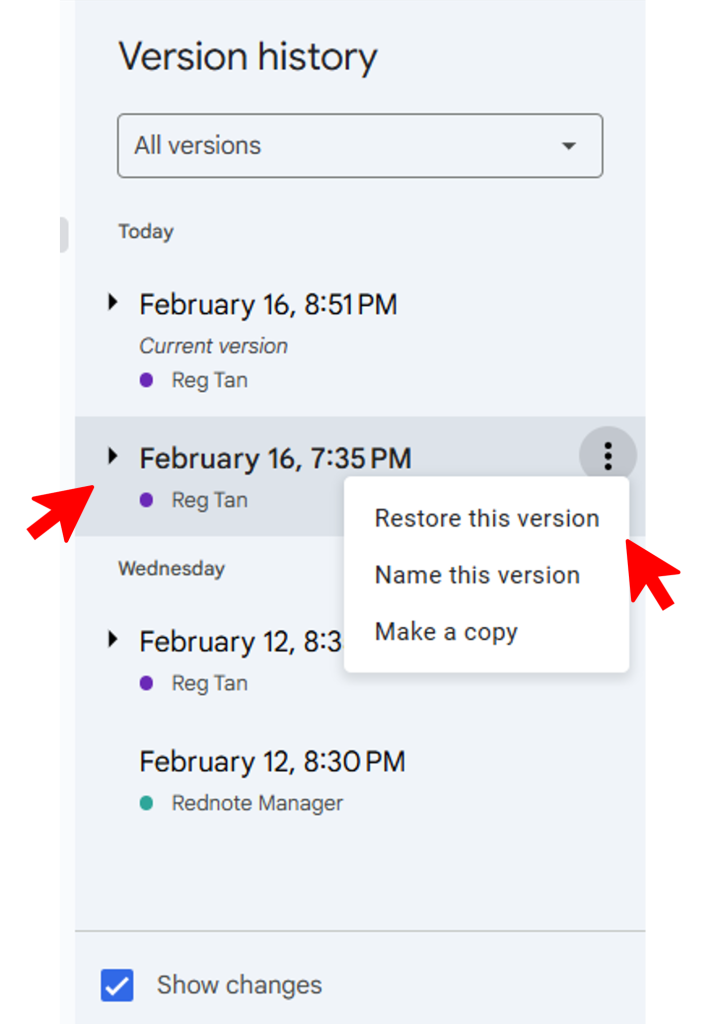Click teal dot beside Rednote Manager
The height and width of the screenshot is (1024, 713).
pyautogui.click(x=147, y=803)
